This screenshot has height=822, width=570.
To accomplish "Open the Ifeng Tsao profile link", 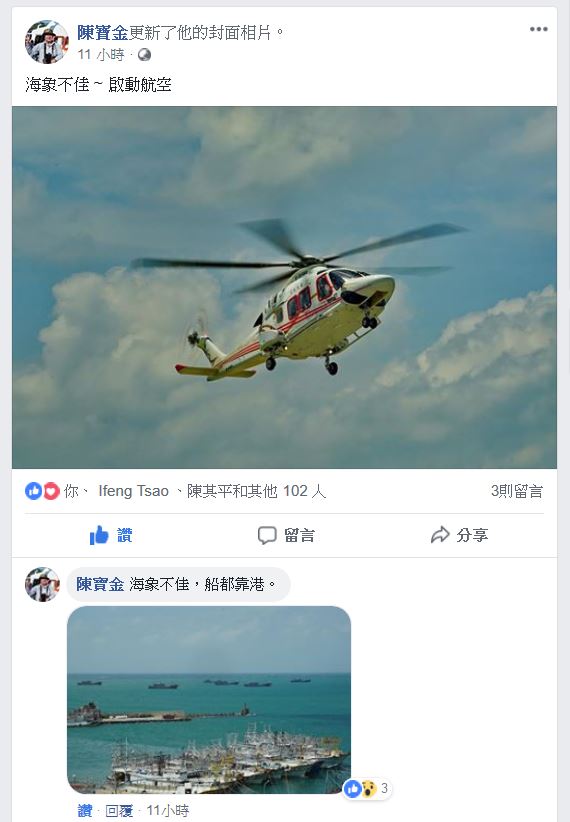I will 133,491.
